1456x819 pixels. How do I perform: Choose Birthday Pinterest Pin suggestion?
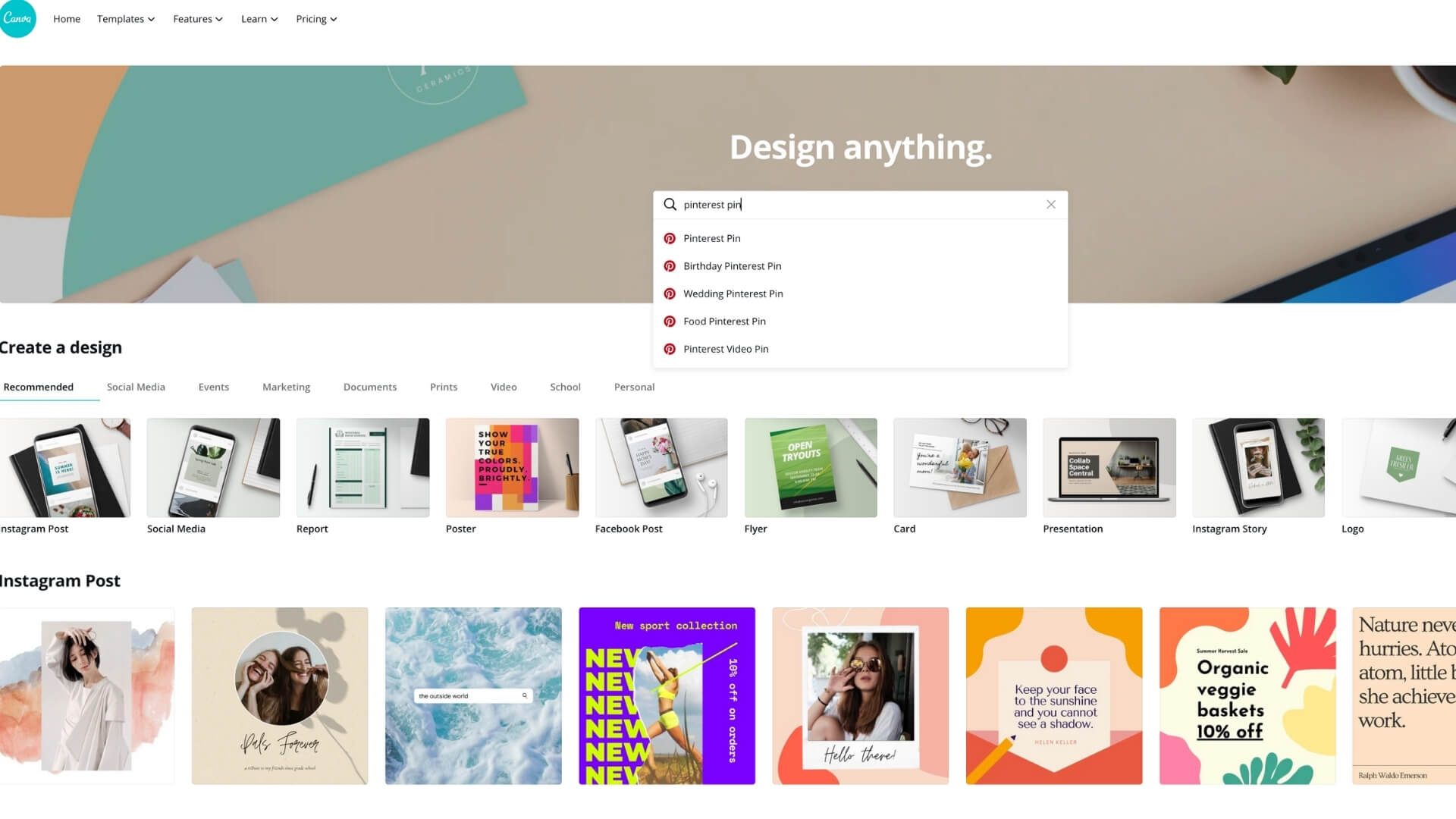click(x=860, y=266)
